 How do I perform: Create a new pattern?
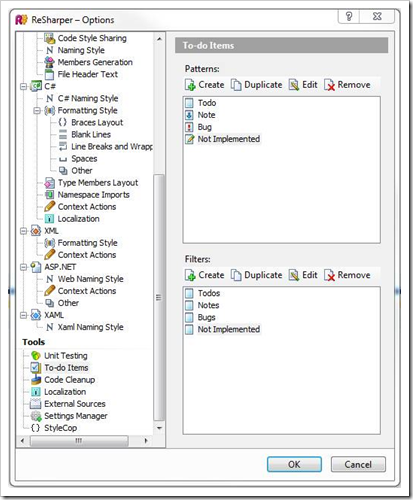[205, 85]
